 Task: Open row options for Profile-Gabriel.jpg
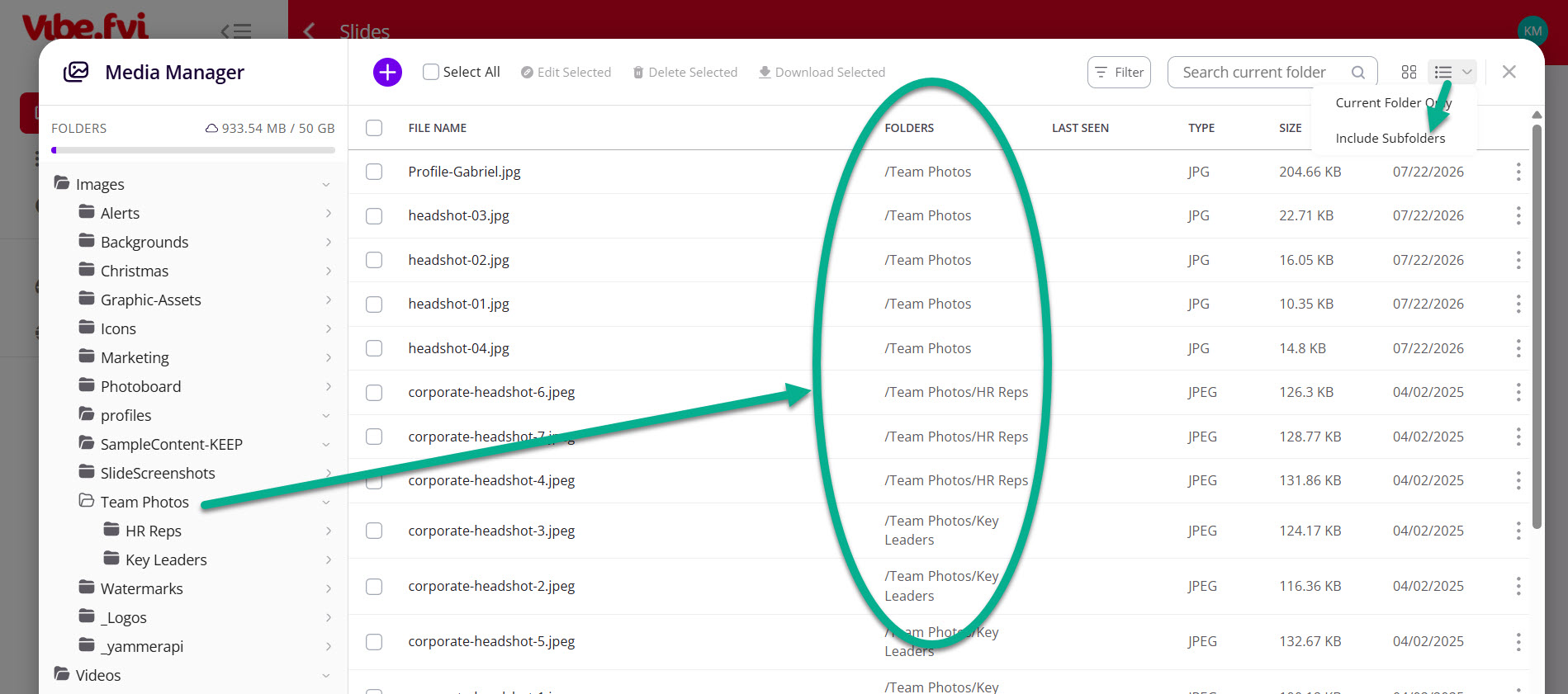(x=1518, y=172)
